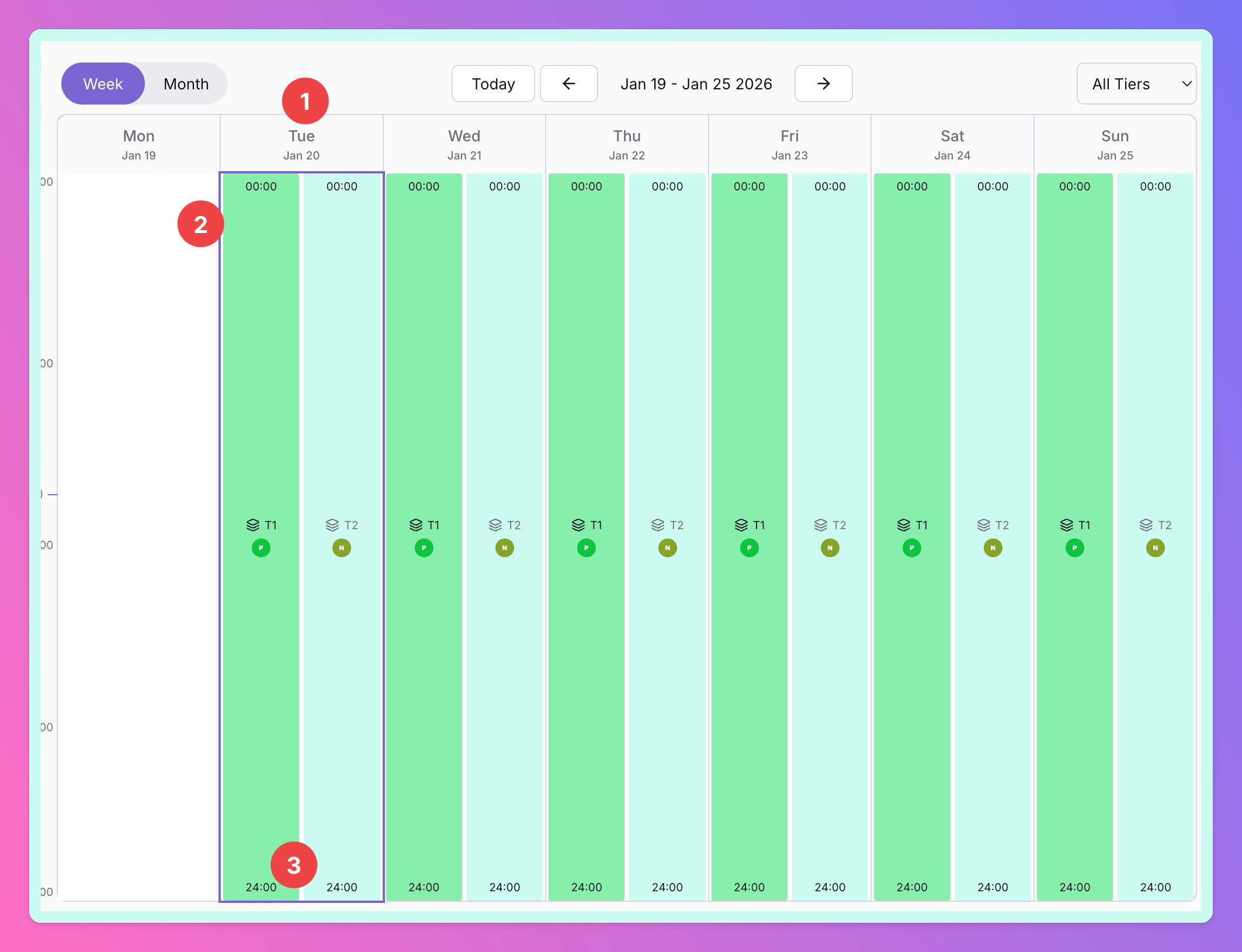This screenshot has width=1242, height=952.
Task: Click the Today button
Action: [493, 84]
